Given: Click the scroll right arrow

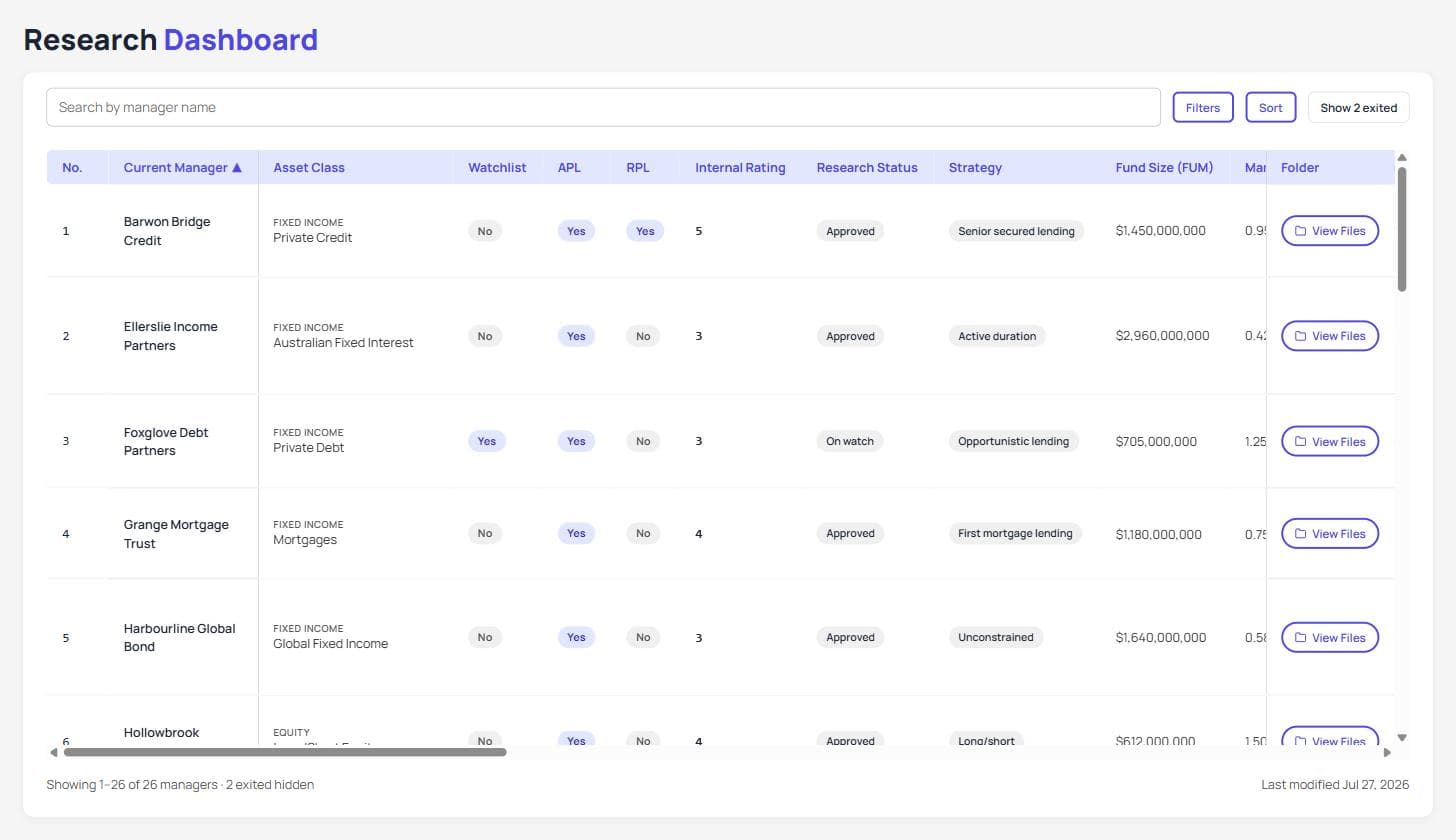Looking at the screenshot, I should (1387, 752).
